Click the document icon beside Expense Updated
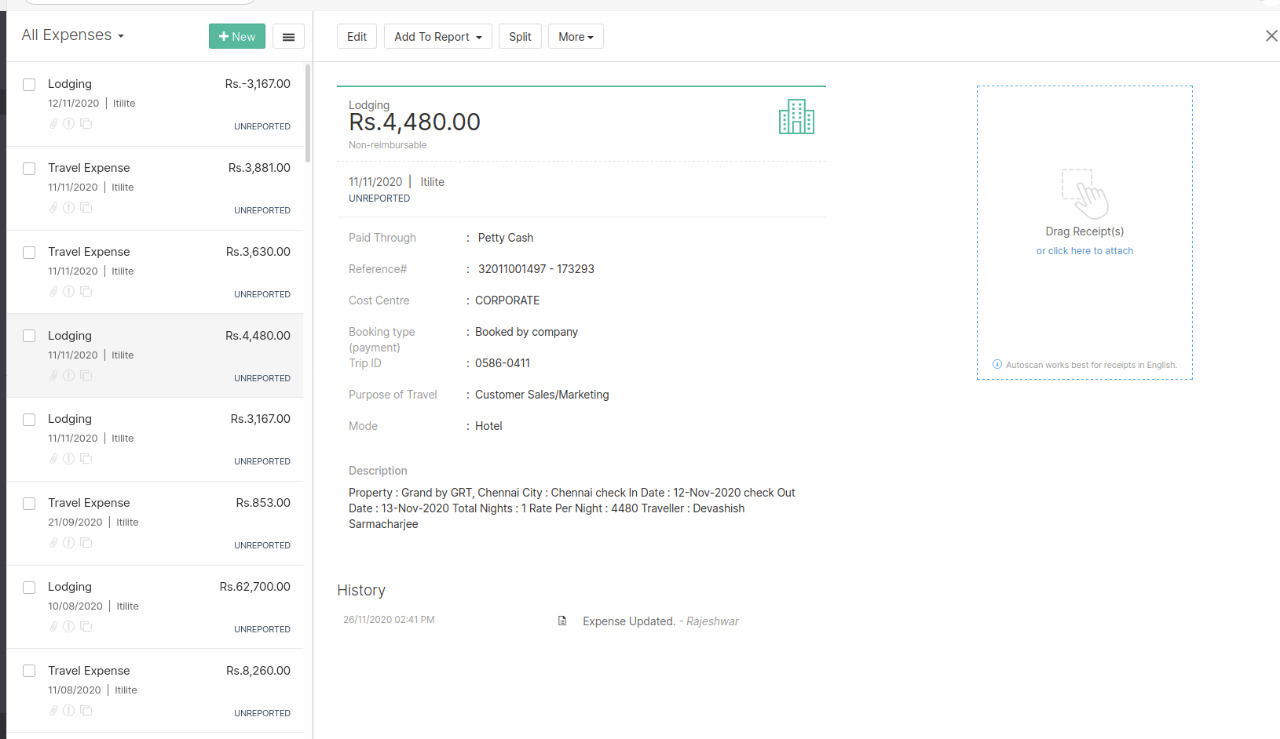Viewport: 1280px width, 739px height. tap(562, 621)
